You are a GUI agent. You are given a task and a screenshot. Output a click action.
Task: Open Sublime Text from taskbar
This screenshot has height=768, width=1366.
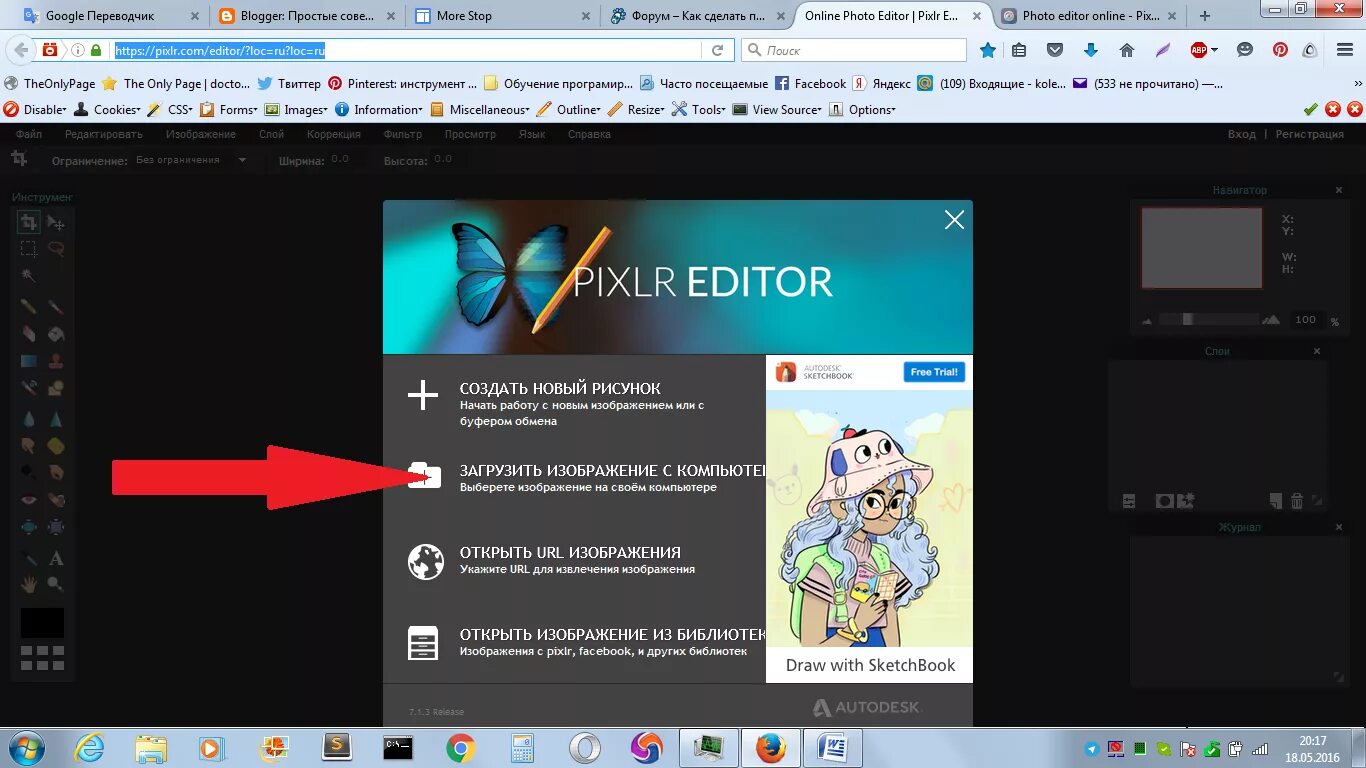point(337,748)
